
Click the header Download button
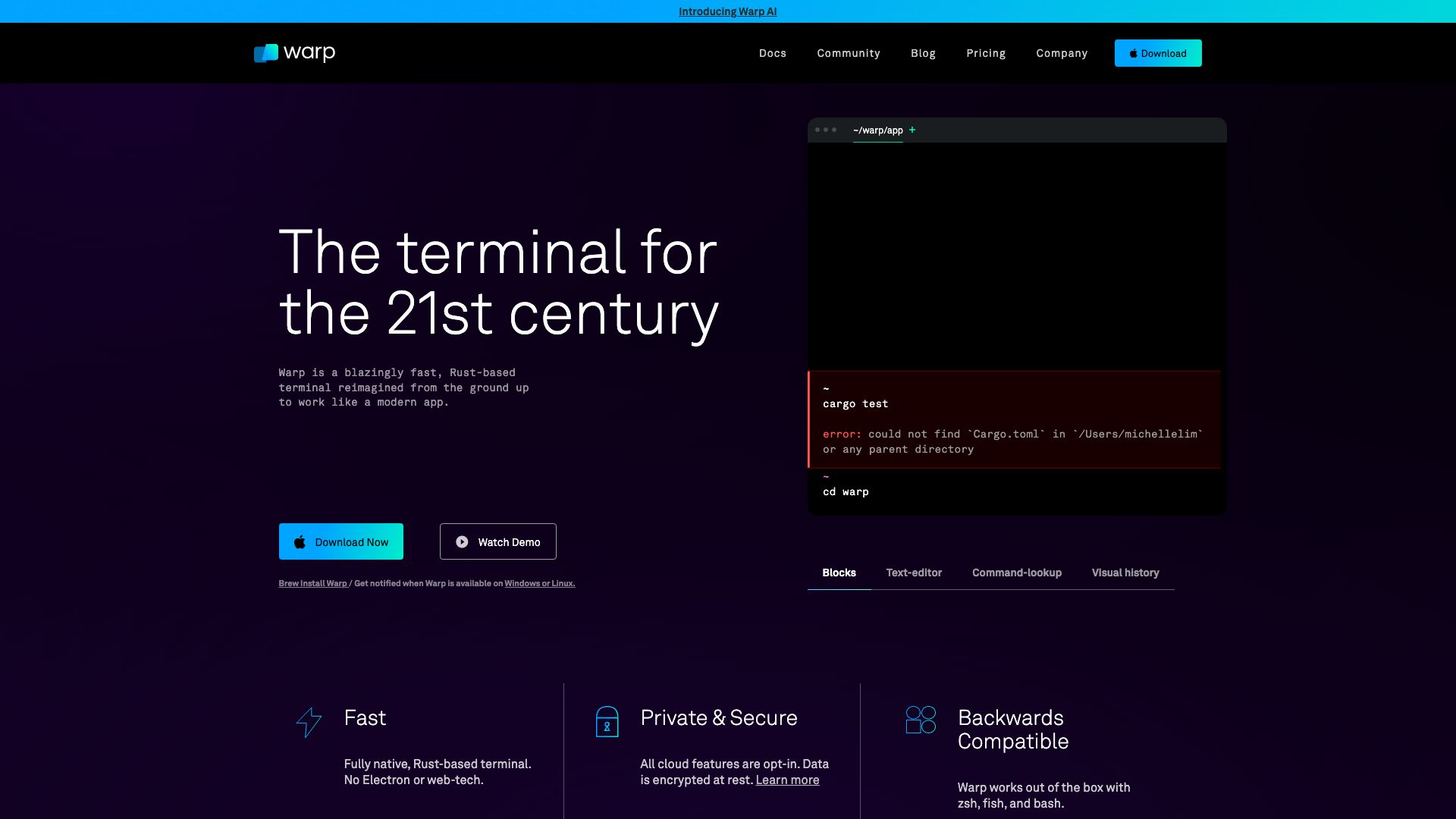(x=1157, y=53)
